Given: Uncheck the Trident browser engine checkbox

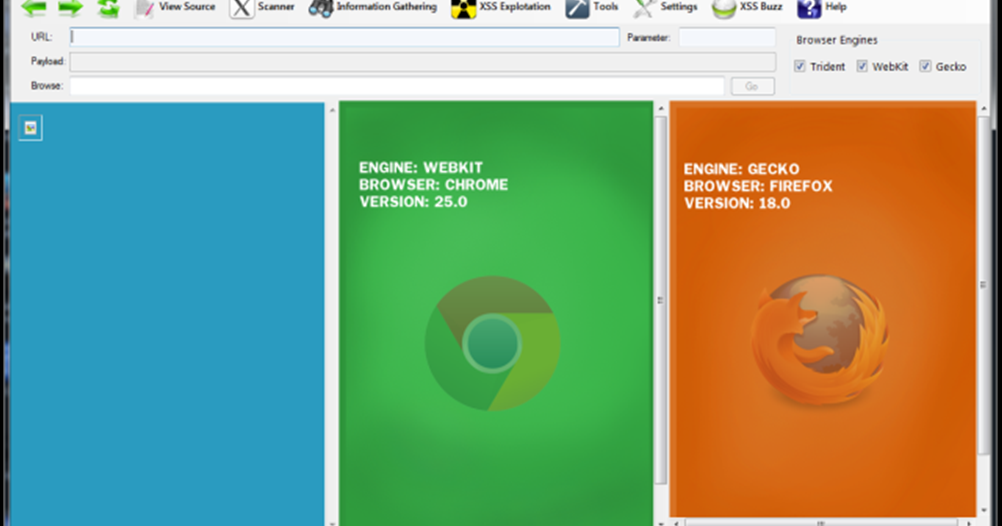Looking at the screenshot, I should (799, 66).
